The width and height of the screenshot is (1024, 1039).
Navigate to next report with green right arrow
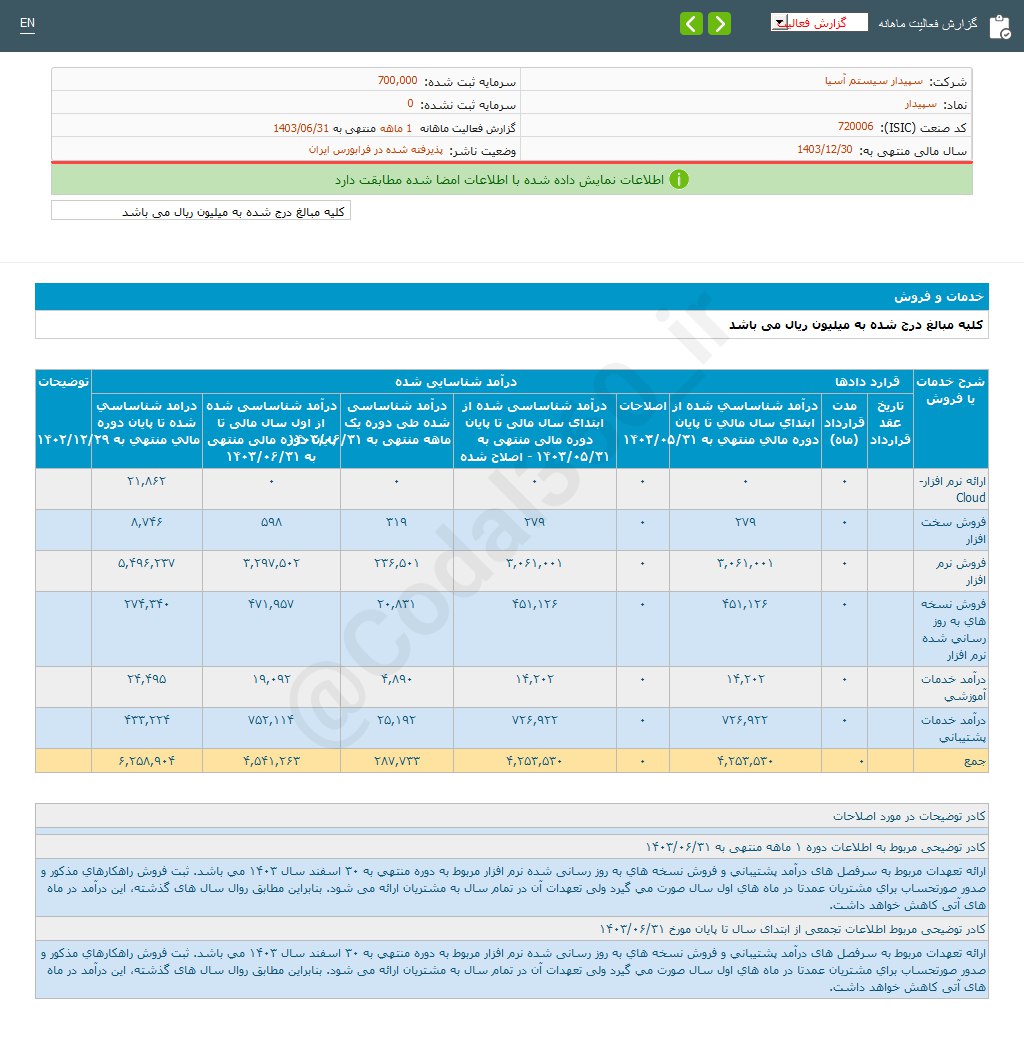719,22
